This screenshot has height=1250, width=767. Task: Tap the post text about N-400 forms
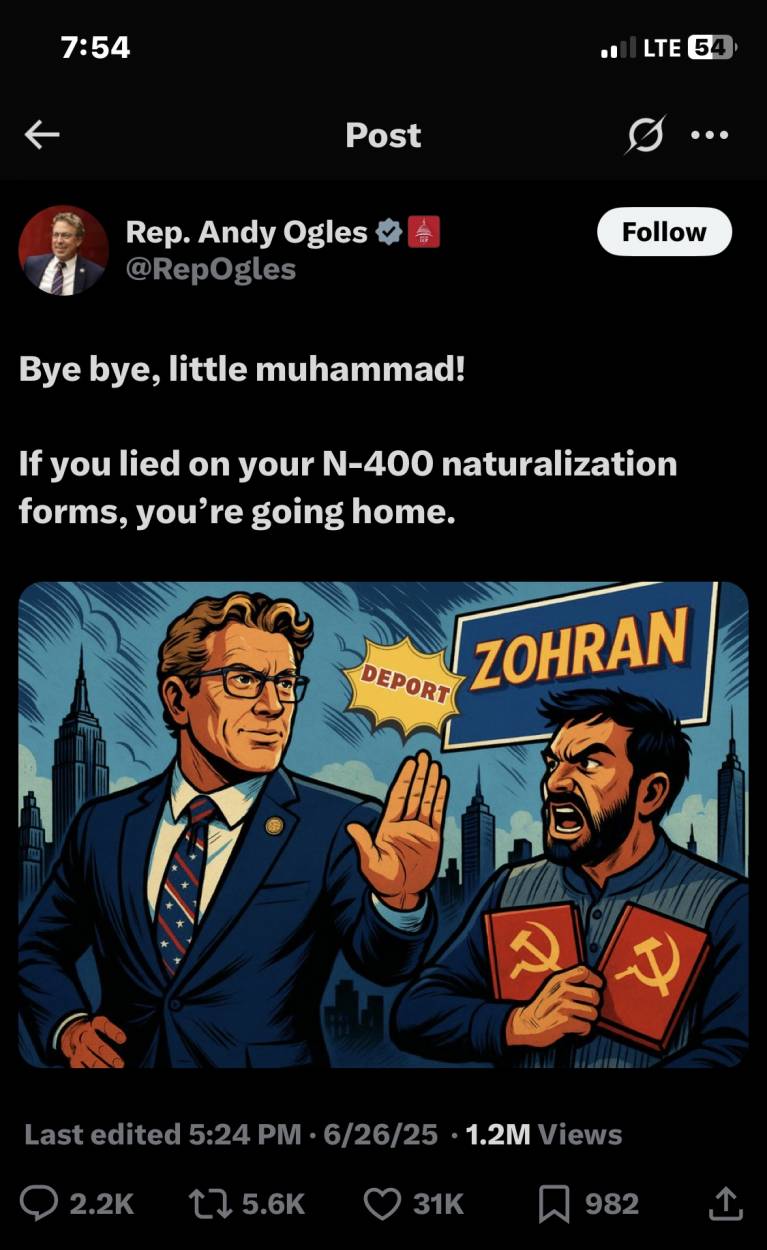coord(348,488)
